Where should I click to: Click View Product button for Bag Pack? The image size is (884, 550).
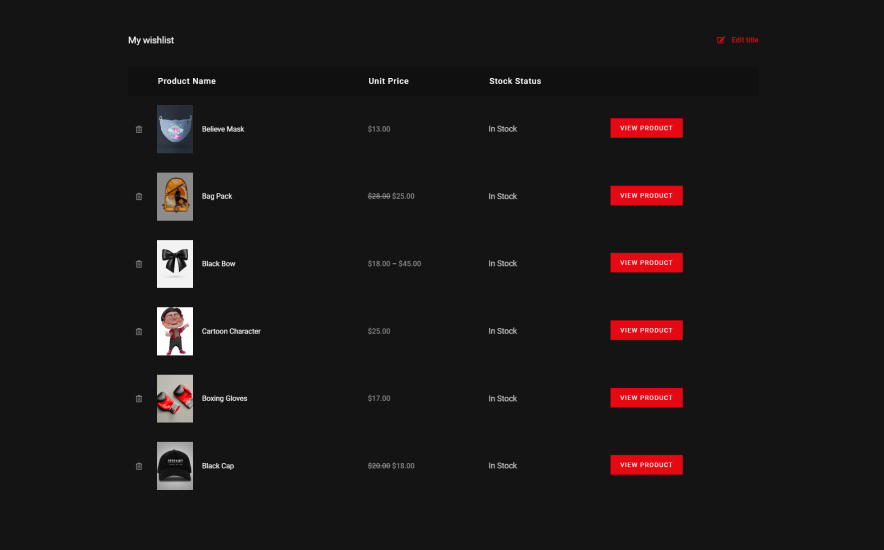(646, 196)
